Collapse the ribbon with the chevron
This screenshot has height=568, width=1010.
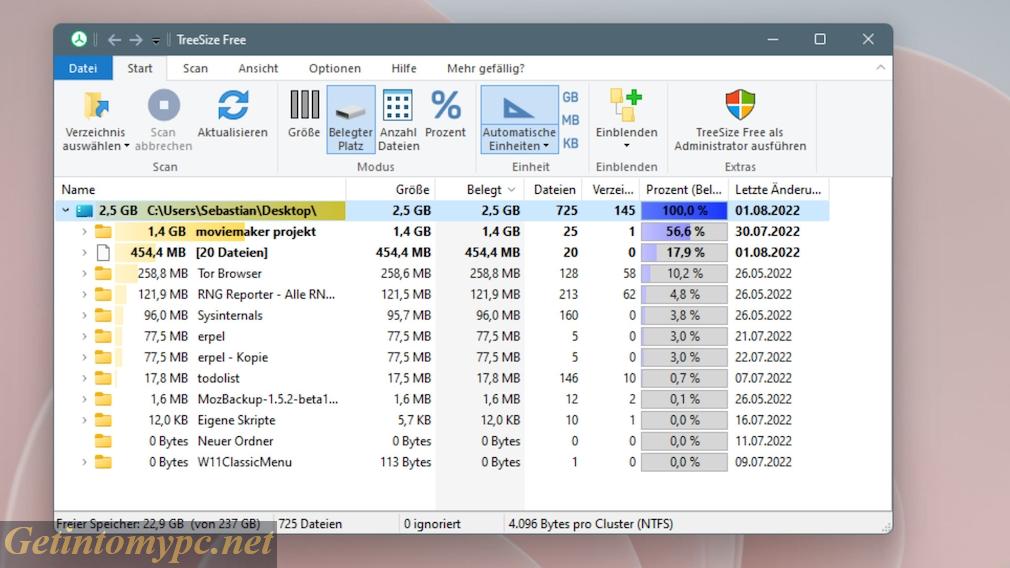[881, 68]
